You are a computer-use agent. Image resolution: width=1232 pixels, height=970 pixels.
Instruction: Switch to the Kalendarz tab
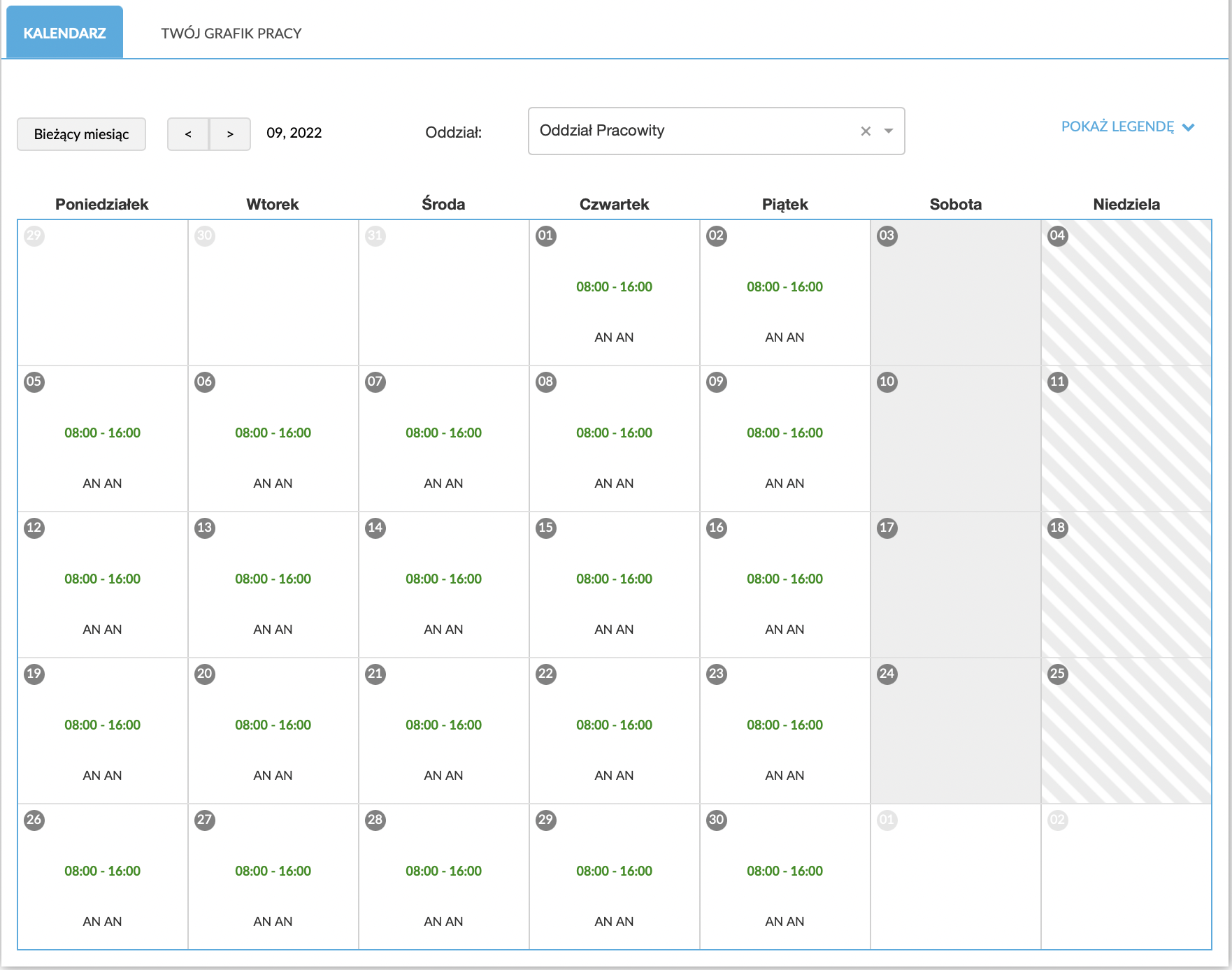point(64,33)
